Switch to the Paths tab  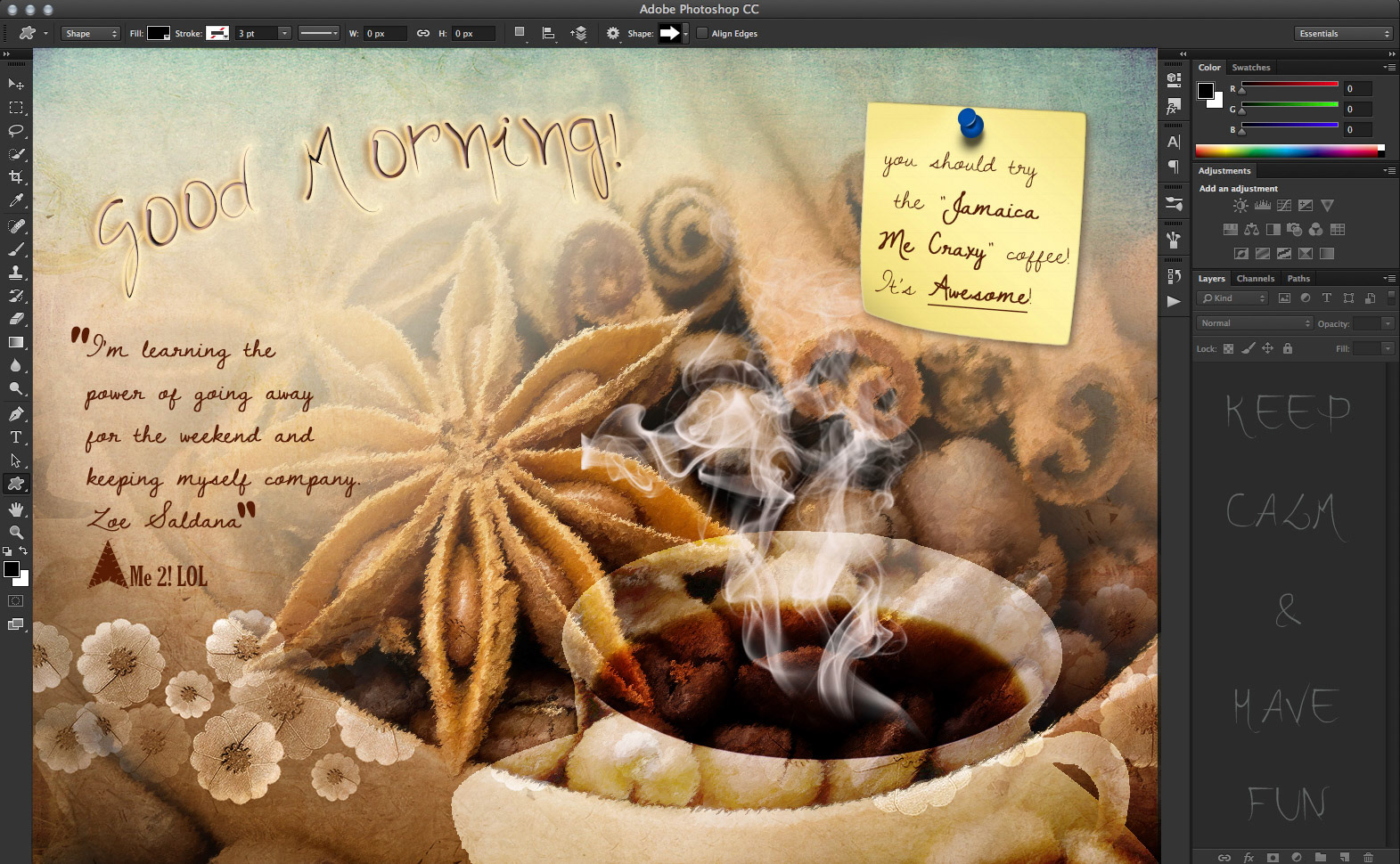[1298, 279]
